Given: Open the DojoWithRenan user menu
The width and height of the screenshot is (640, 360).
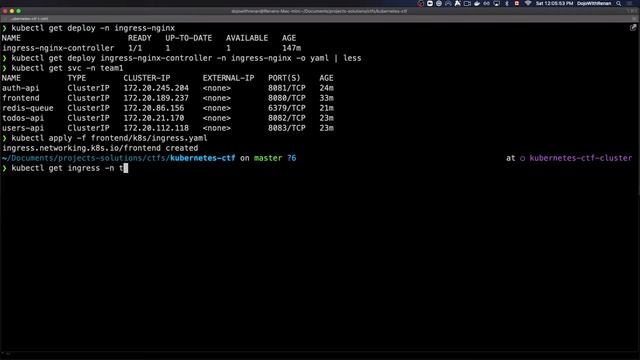Looking at the screenshot, I should (594, 3).
